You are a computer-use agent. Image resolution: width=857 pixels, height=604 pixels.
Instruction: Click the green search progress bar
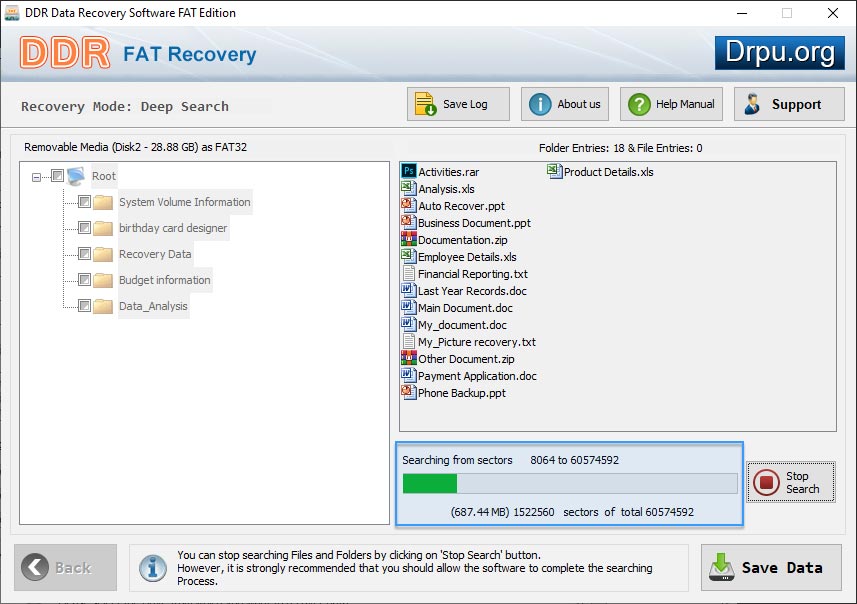570,484
